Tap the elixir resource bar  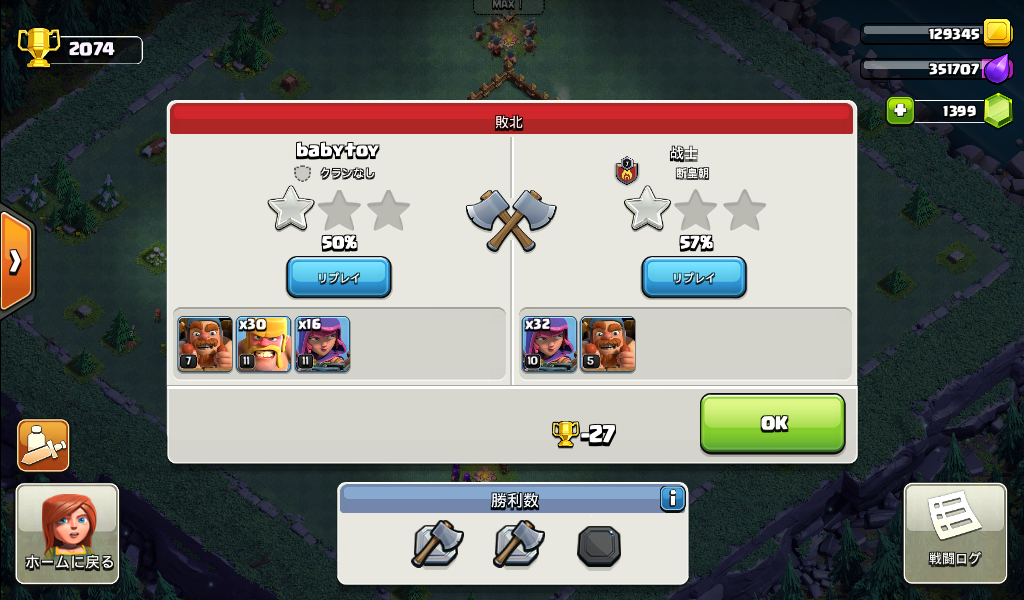[936, 69]
